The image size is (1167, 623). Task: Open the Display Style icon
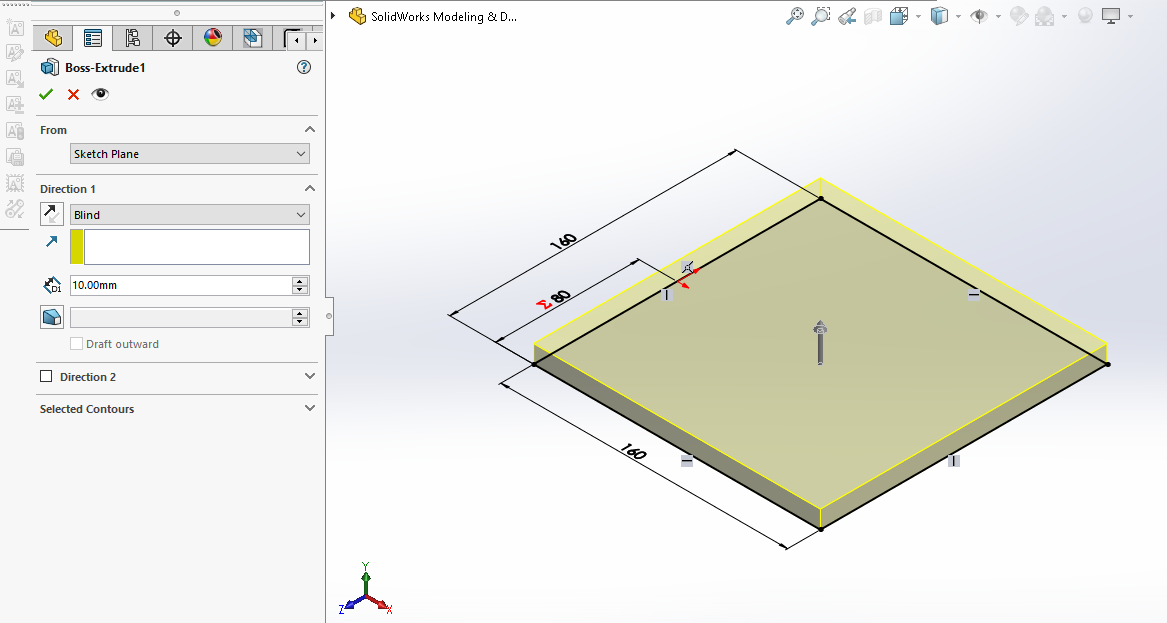point(939,16)
